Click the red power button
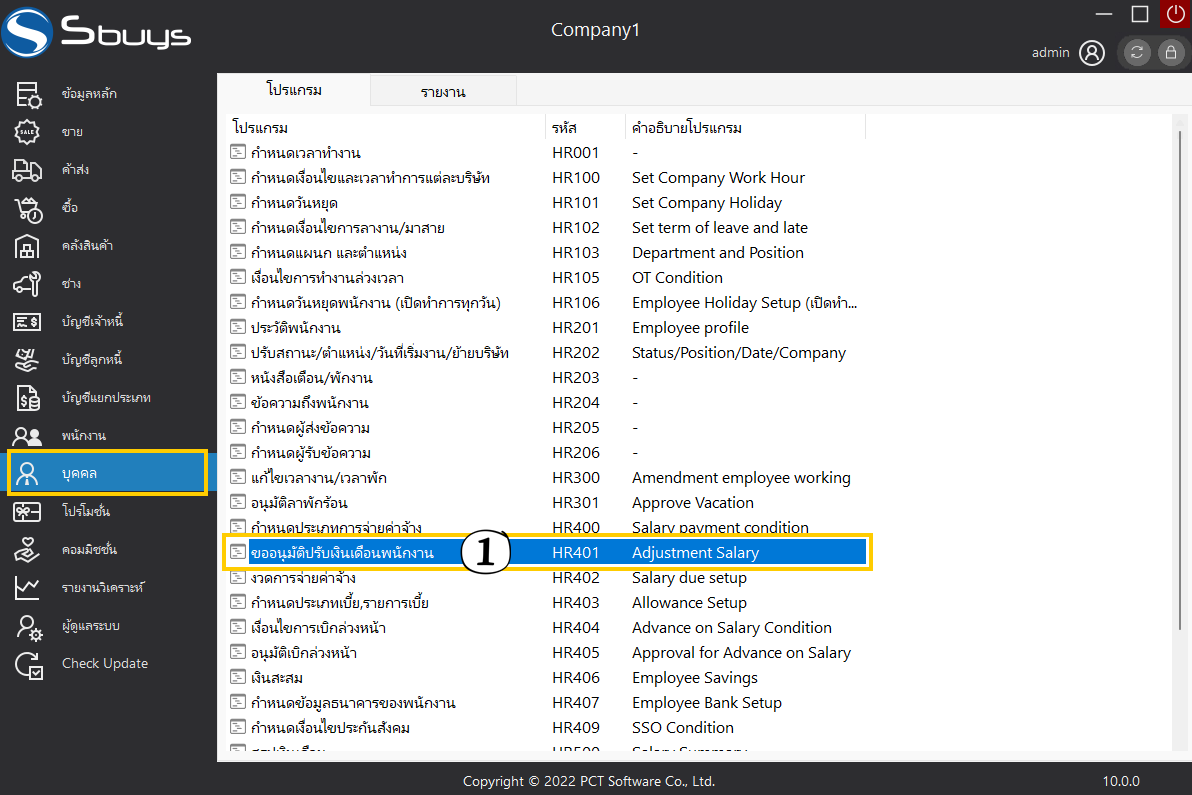Viewport: 1192px width, 795px height. (1175, 14)
